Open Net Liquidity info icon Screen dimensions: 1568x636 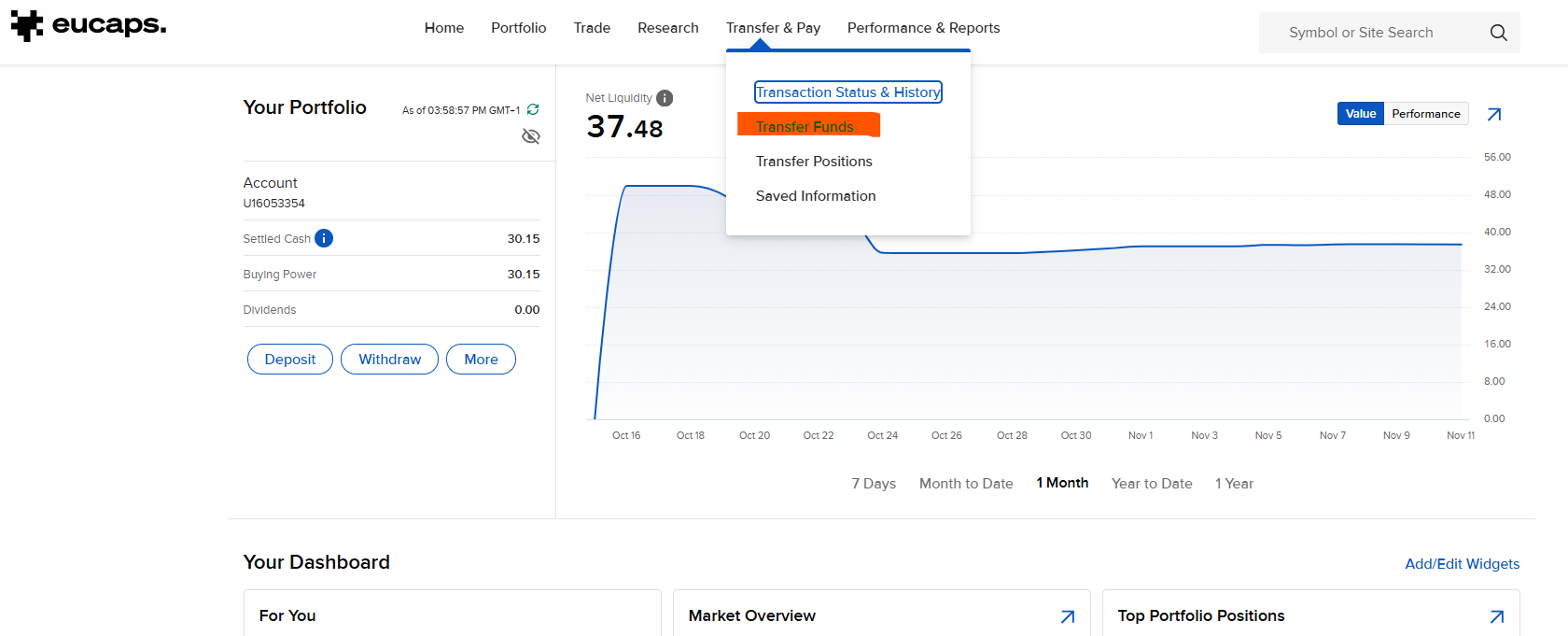coord(665,98)
